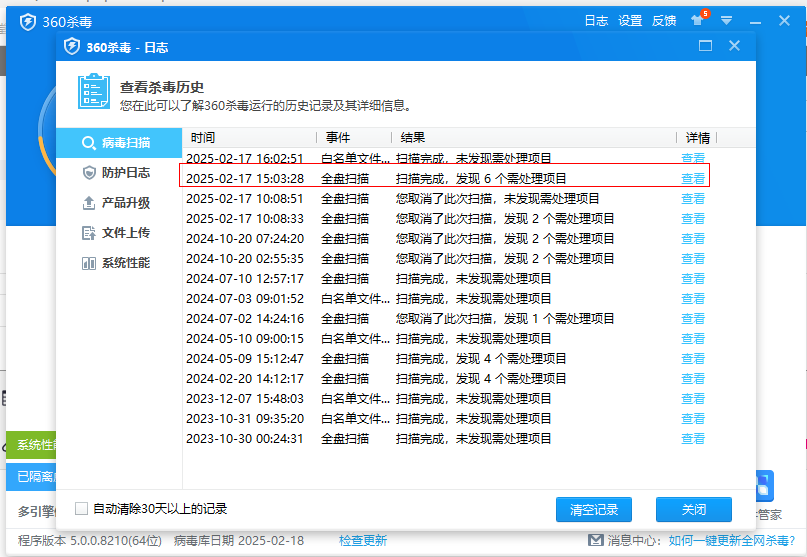Screen dimensions: 807x557
Task: Sort log list by 时间 column header
Action: [x=203, y=138]
